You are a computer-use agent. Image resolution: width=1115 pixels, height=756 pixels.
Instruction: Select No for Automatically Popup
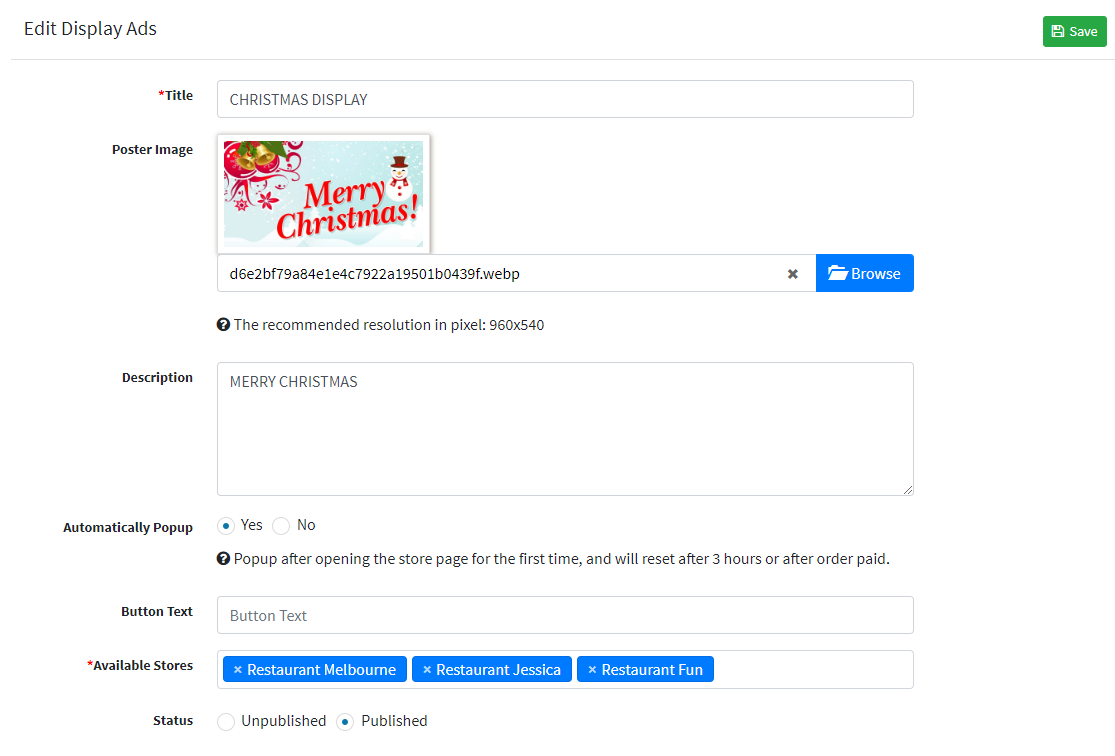pos(281,526)
